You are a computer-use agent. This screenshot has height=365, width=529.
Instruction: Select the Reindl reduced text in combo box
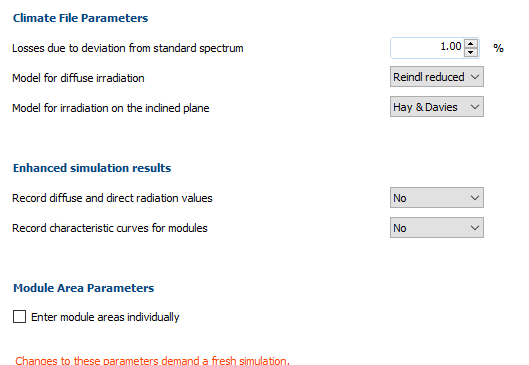click(x=428, y=77)
